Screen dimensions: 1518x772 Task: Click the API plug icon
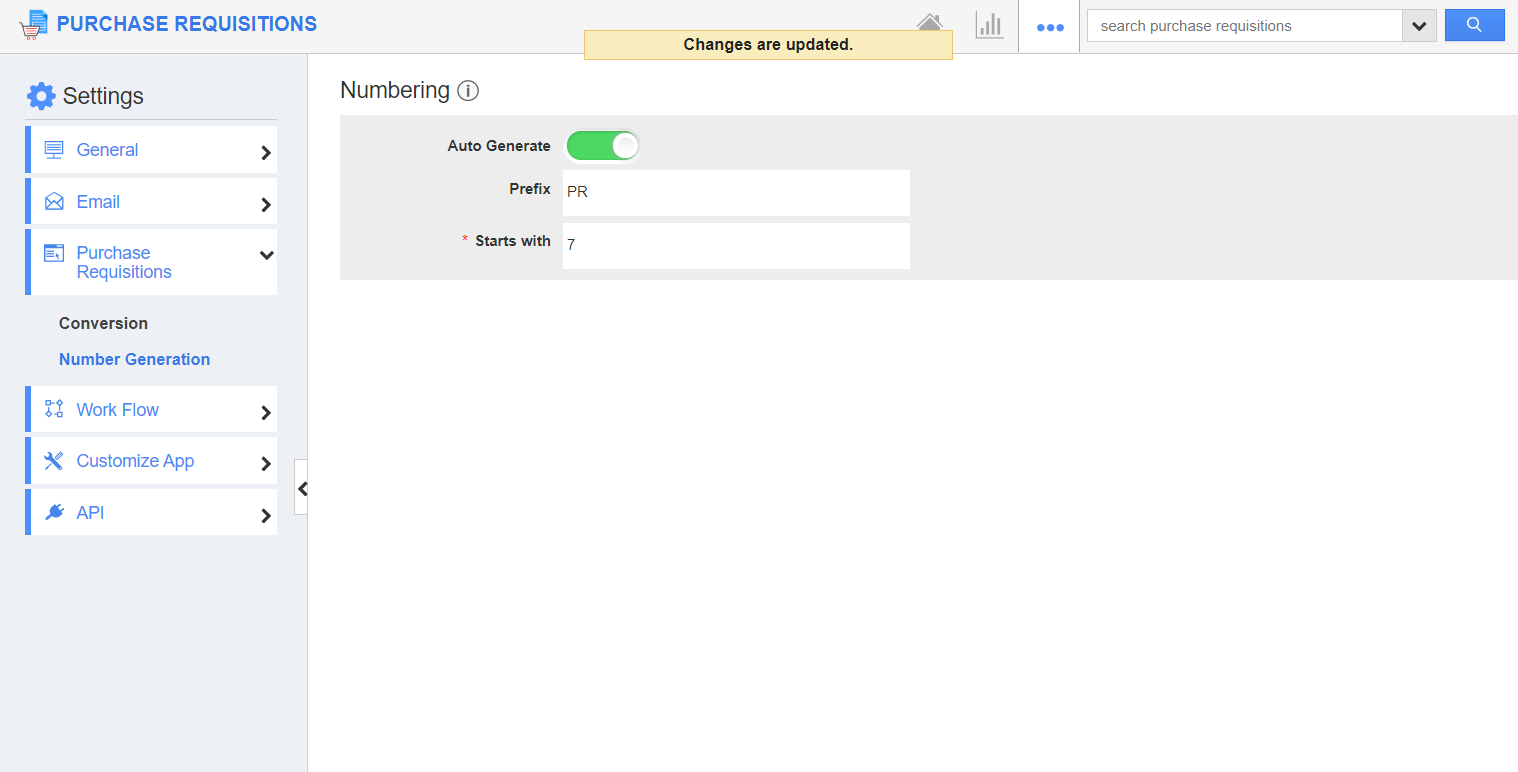(x=54, y=513)
